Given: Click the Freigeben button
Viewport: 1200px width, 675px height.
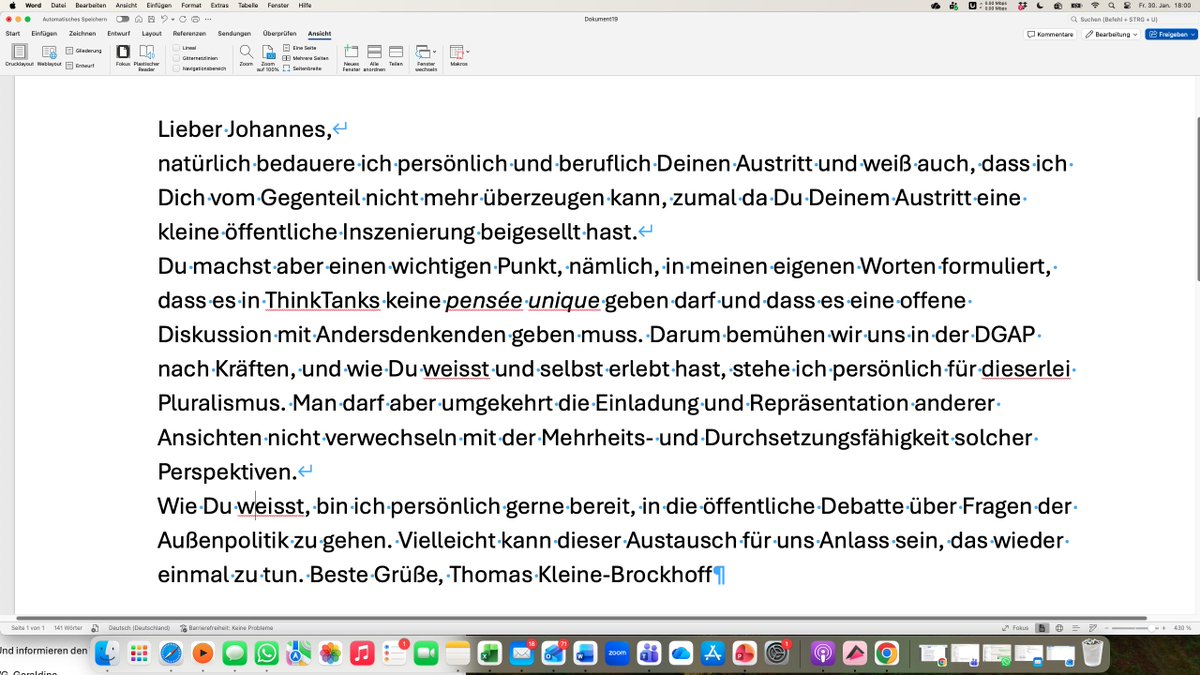Looking at the screenshot, I should click(1171, 33).
